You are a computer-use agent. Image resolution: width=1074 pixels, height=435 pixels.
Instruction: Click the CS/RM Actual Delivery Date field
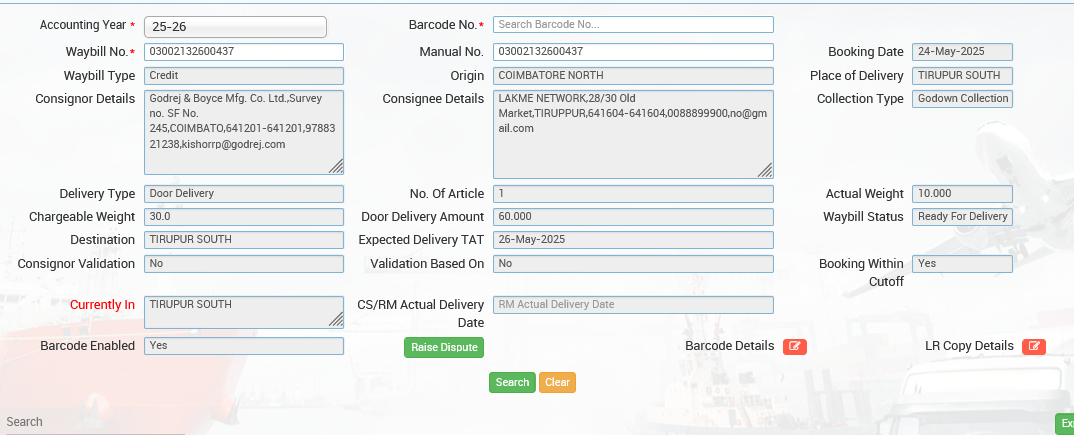tap(633, 305)
